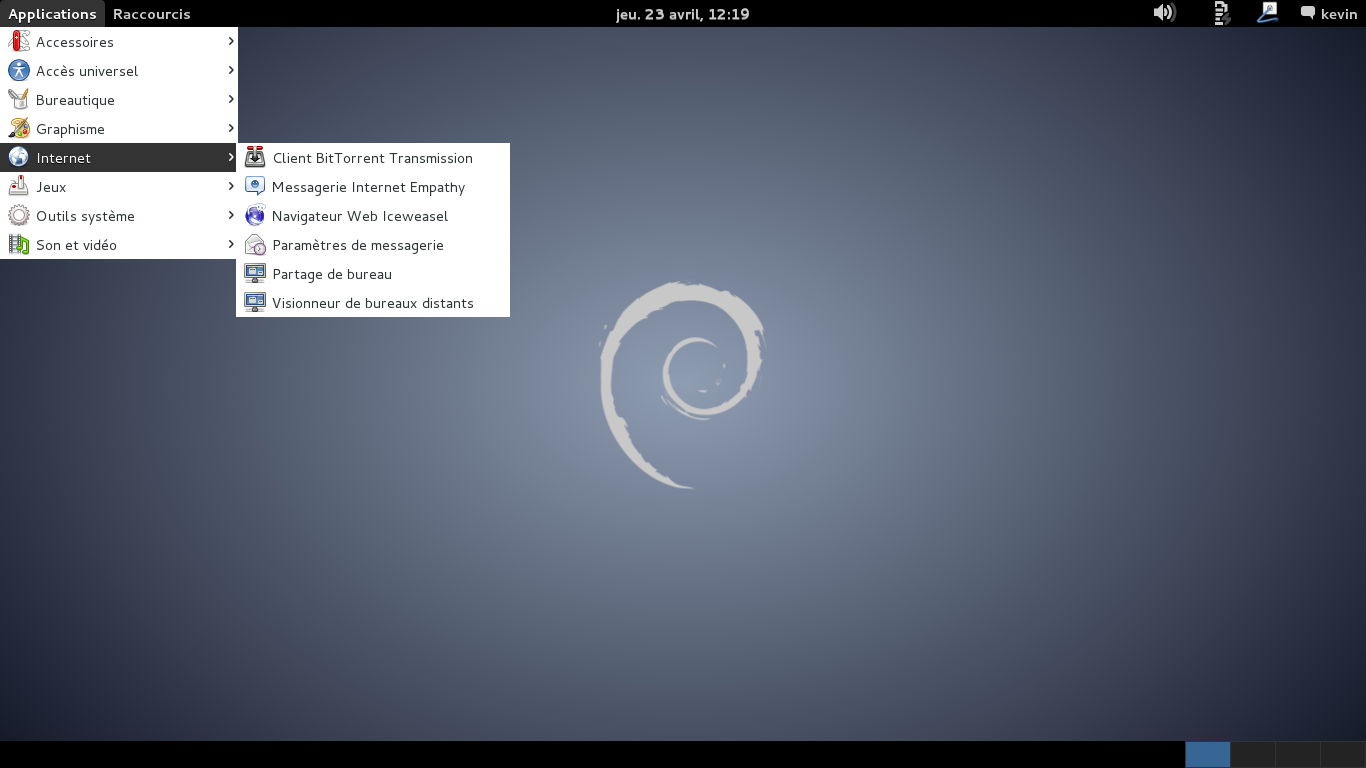The image size is (1366, 768).
Task: Click the chat bubble icon beside kevin
Action: click(x=1307, y=13)
